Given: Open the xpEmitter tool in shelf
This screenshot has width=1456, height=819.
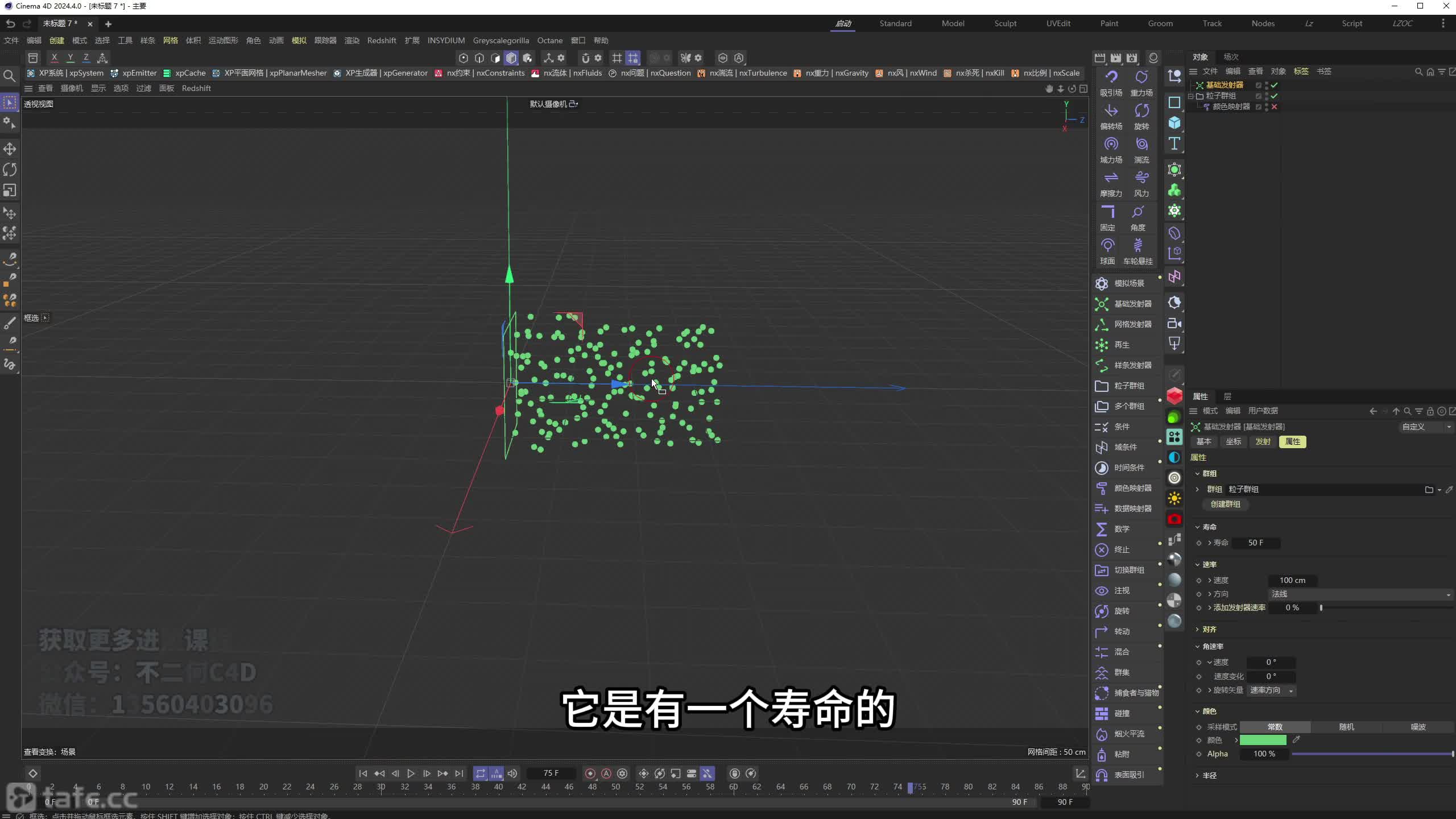Looking at the screenshot, I should pyautogui.click(x=134, y=73).
